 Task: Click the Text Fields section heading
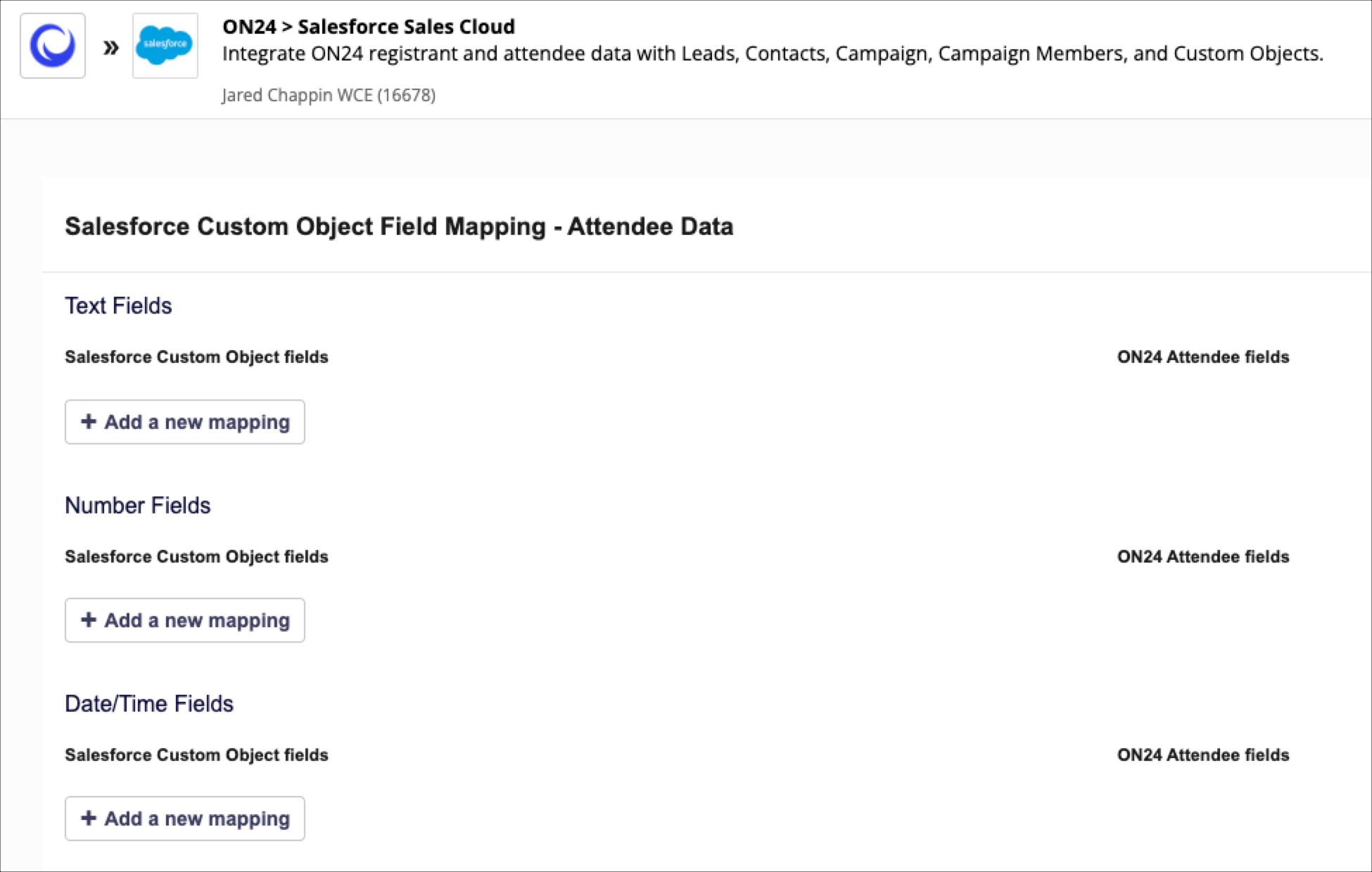118,306
